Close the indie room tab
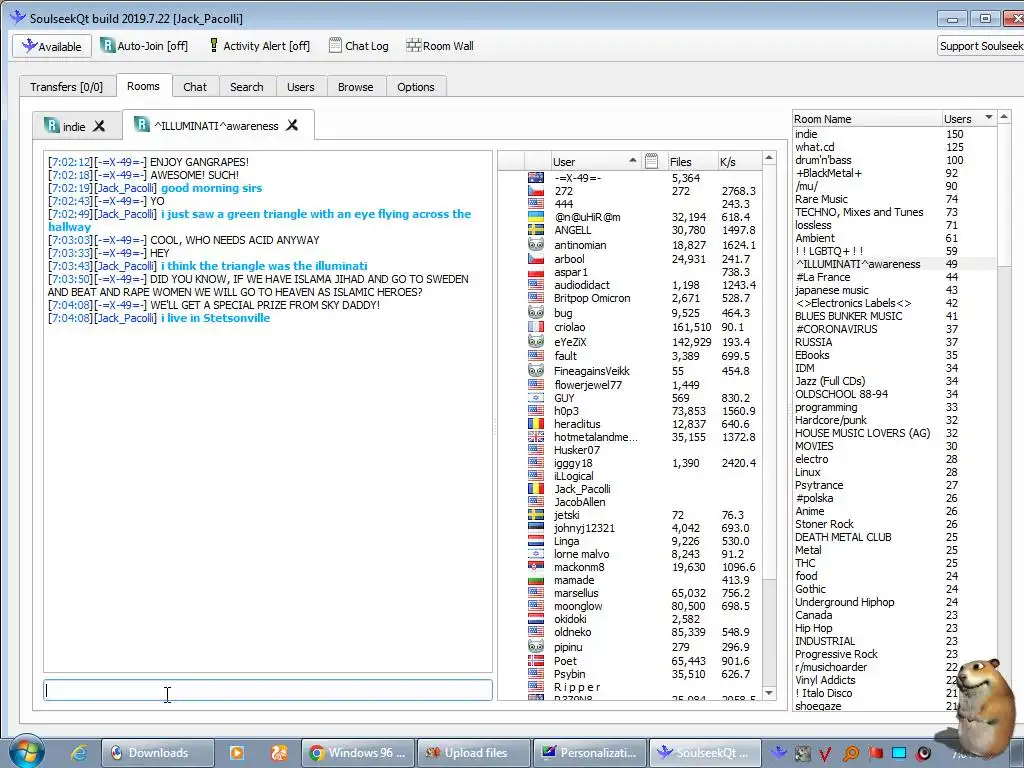 click(99, 126)
